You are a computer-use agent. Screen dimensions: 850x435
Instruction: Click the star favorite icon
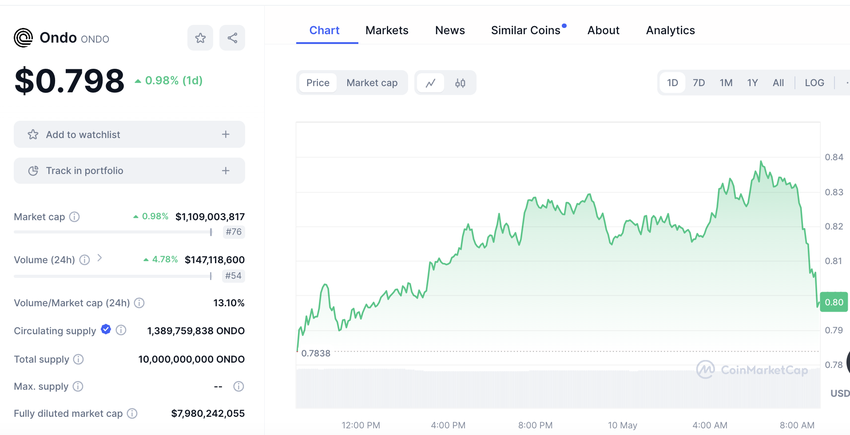[x=200, y=38]
